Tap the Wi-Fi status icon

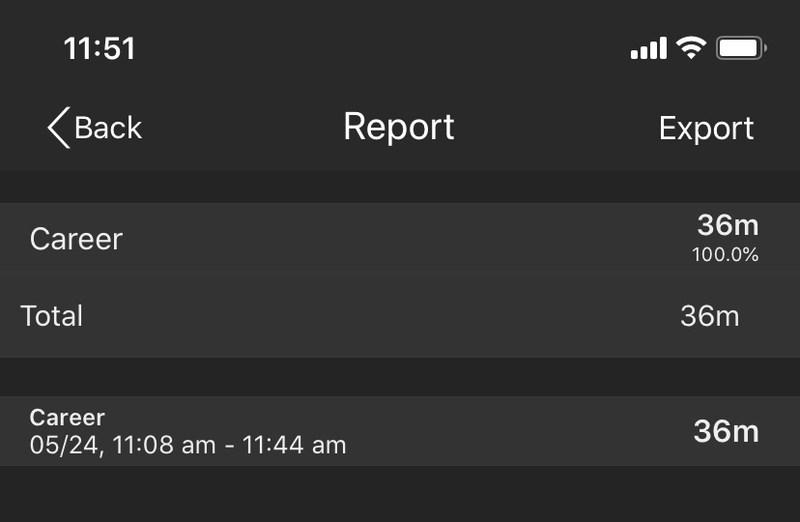click(691, 48)
